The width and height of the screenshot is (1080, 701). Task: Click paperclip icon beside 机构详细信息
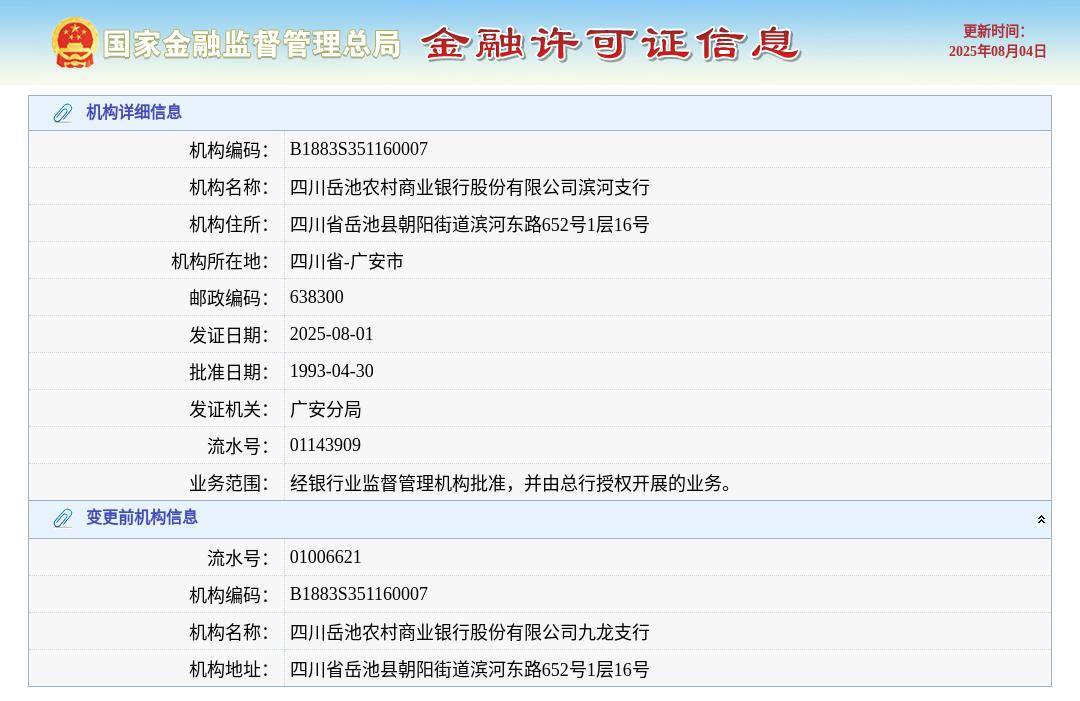tap(63, 113)
